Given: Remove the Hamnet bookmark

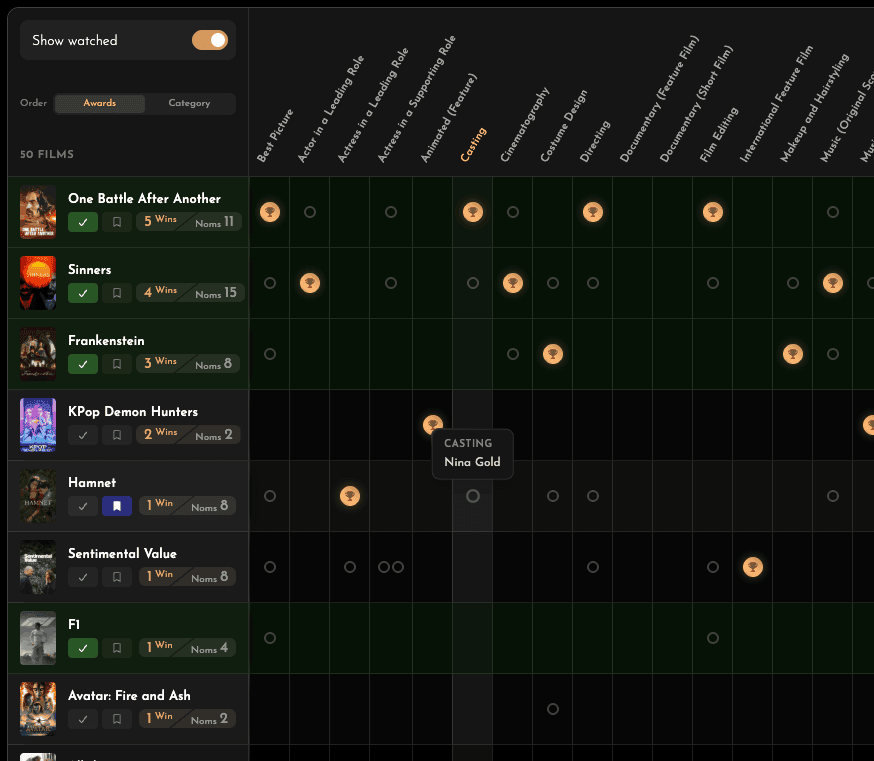Looking at the screenshot, I should 117,506.
